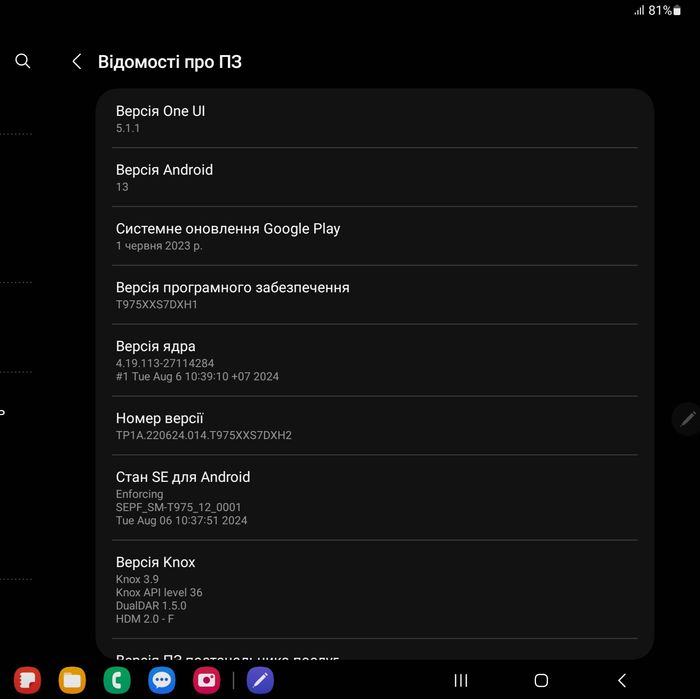700x699 pixels.
Task: Tap the HDM 2.0 - F line
Action: [145, 619]
